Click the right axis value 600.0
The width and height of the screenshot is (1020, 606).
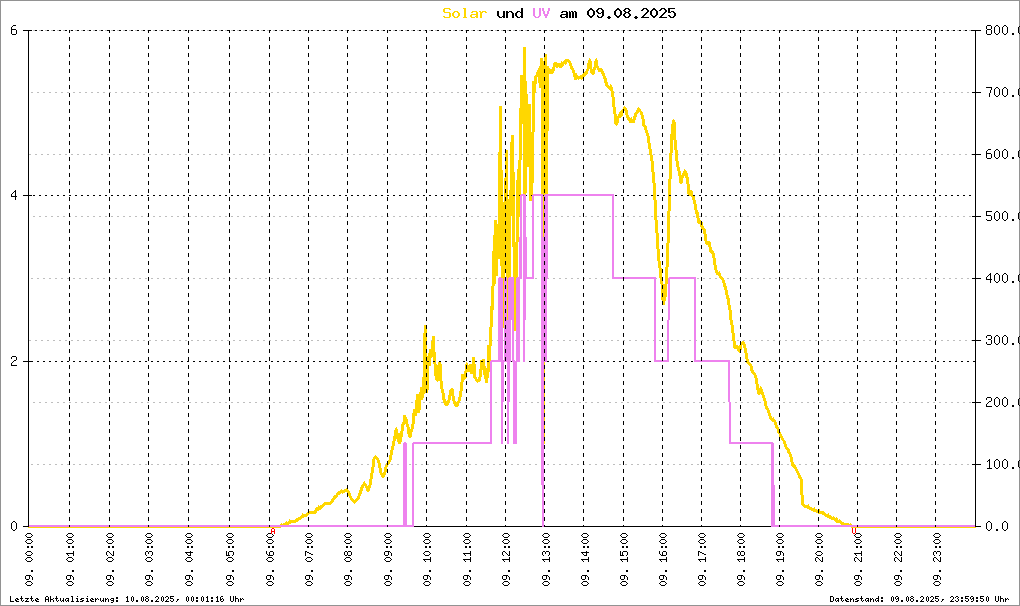pyautogui.click(x=1002, y=154)
